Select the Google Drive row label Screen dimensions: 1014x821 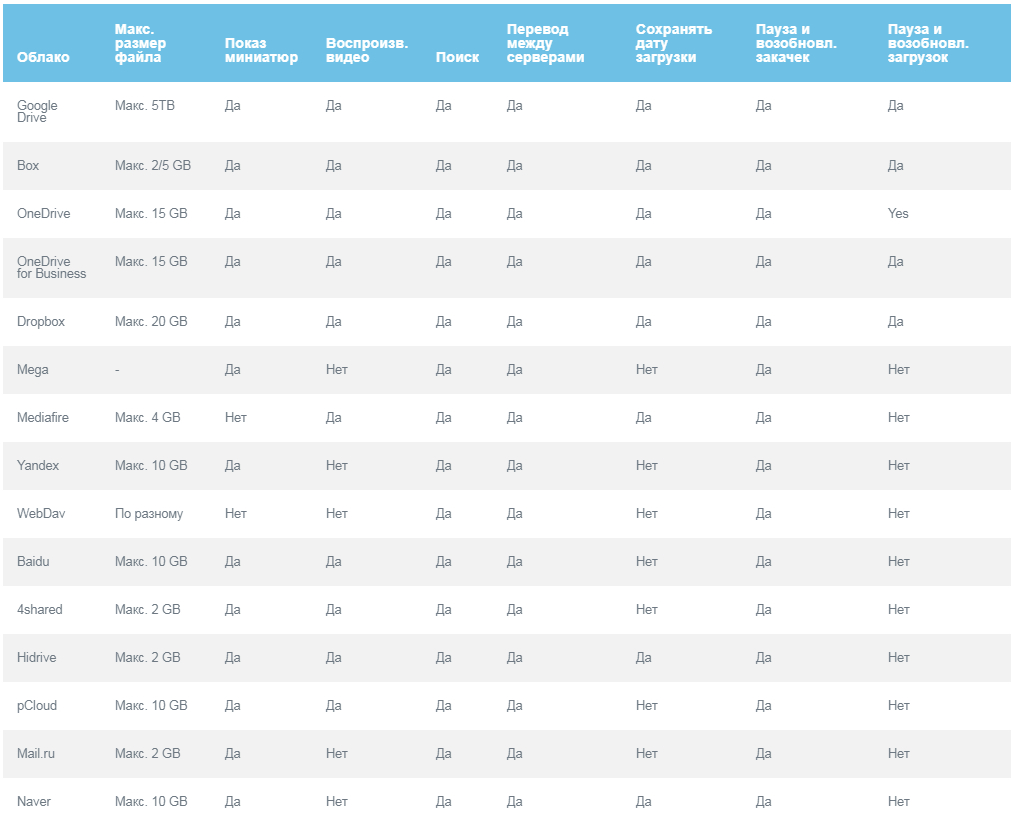[37, 111]
